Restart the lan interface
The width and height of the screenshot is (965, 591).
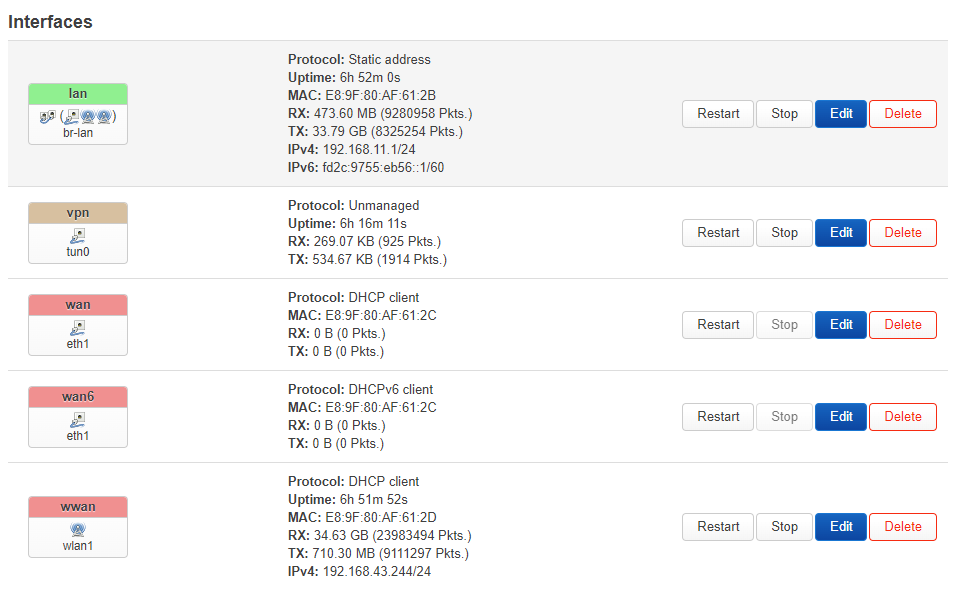718,114
